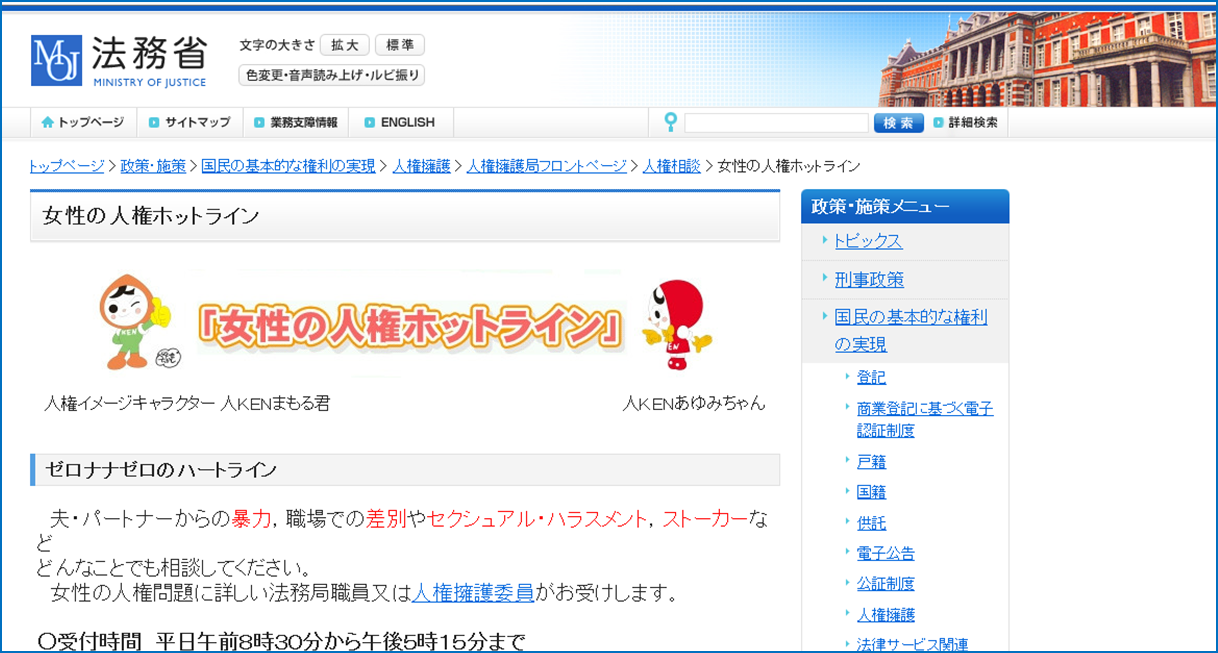Click the red word 差別 in the paragraph

click(x=385, y=519)
